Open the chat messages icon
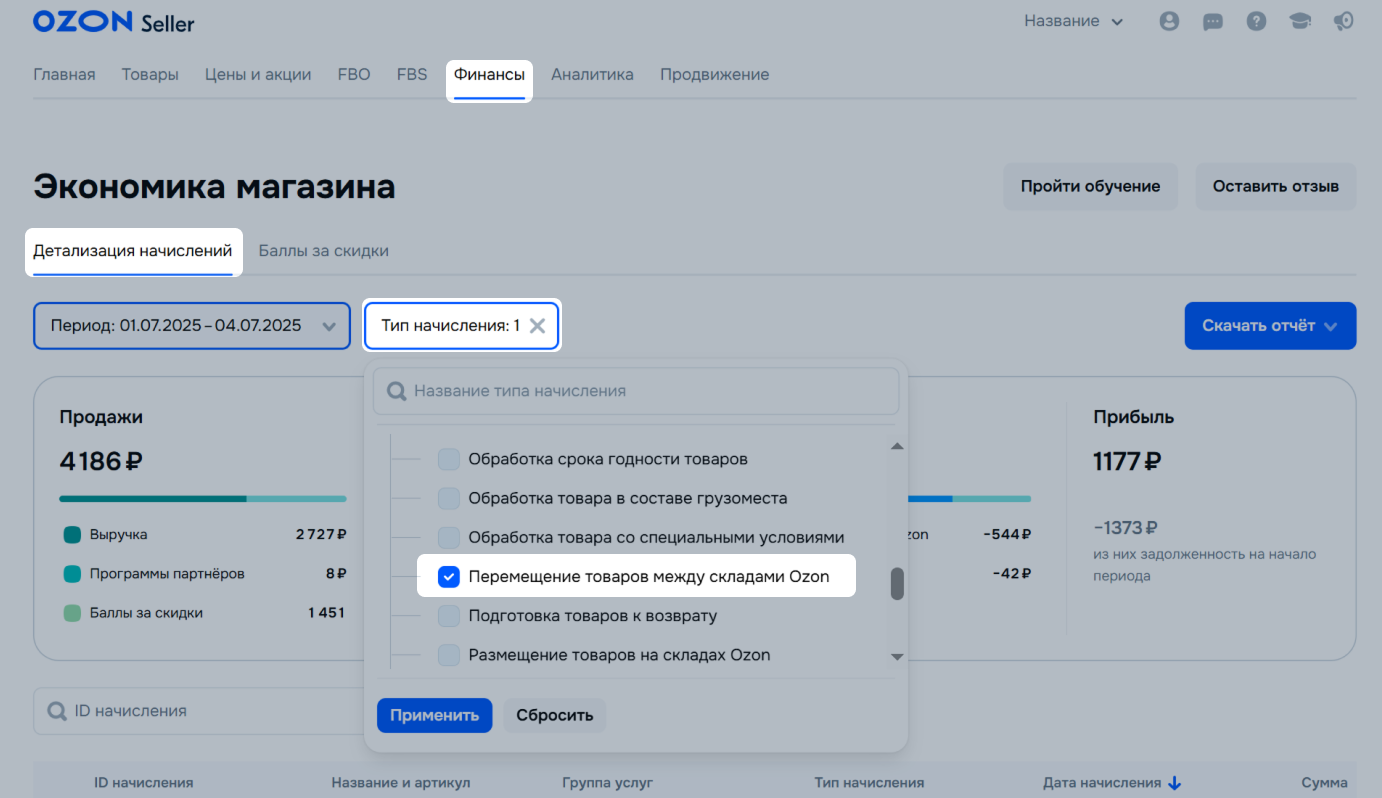The image size is (1382, 798). pos(1213,21)
